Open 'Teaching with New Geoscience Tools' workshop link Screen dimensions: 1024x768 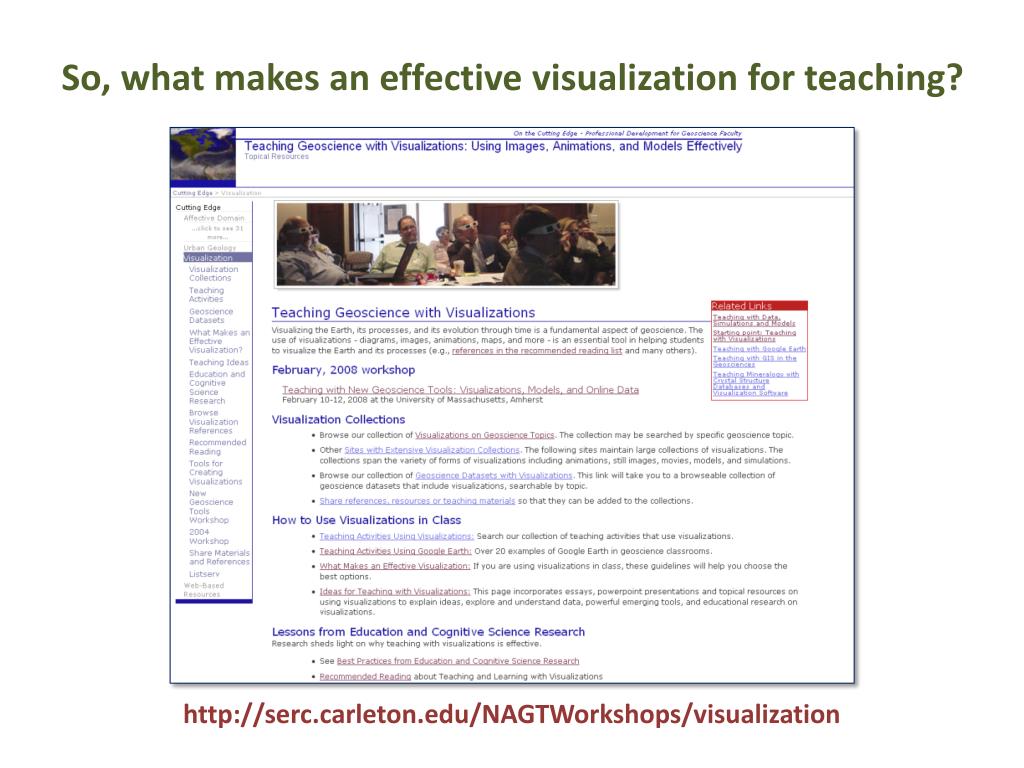coord(460,390)
